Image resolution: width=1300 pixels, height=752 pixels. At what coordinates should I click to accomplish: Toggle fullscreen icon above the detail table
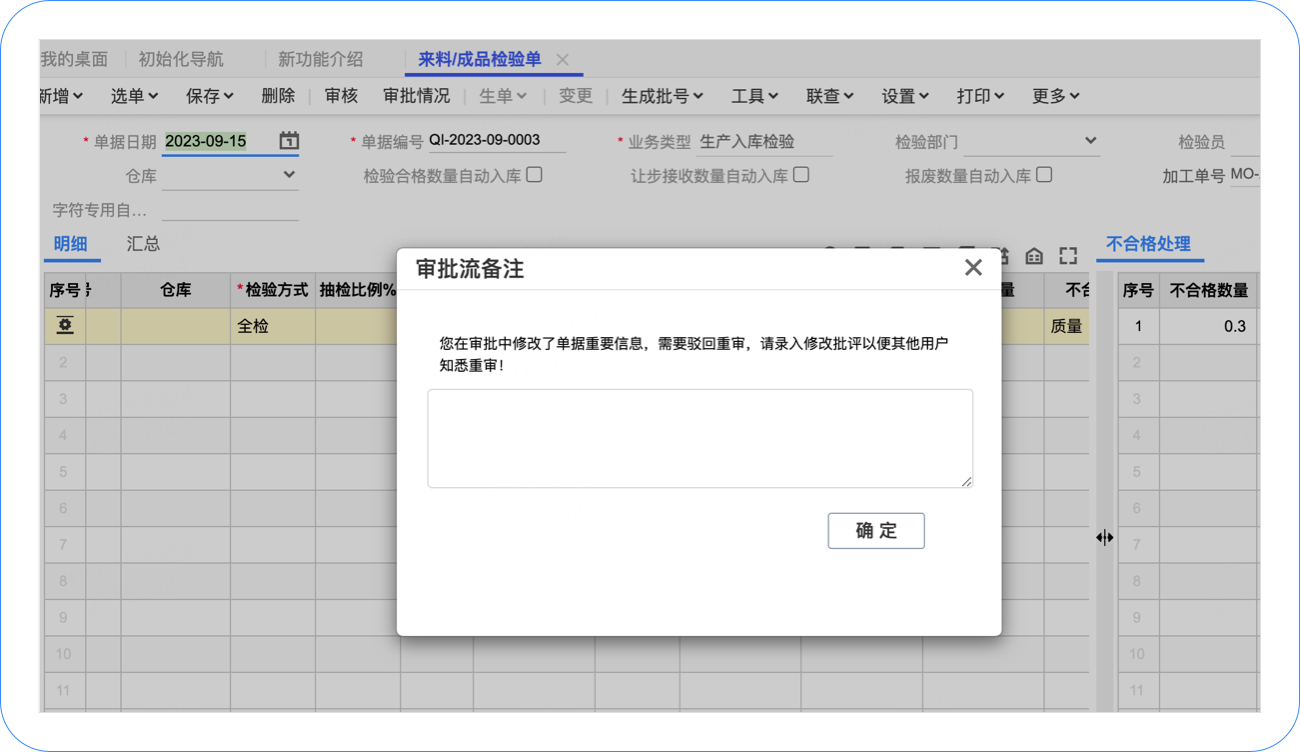[x=1068, y=256]
